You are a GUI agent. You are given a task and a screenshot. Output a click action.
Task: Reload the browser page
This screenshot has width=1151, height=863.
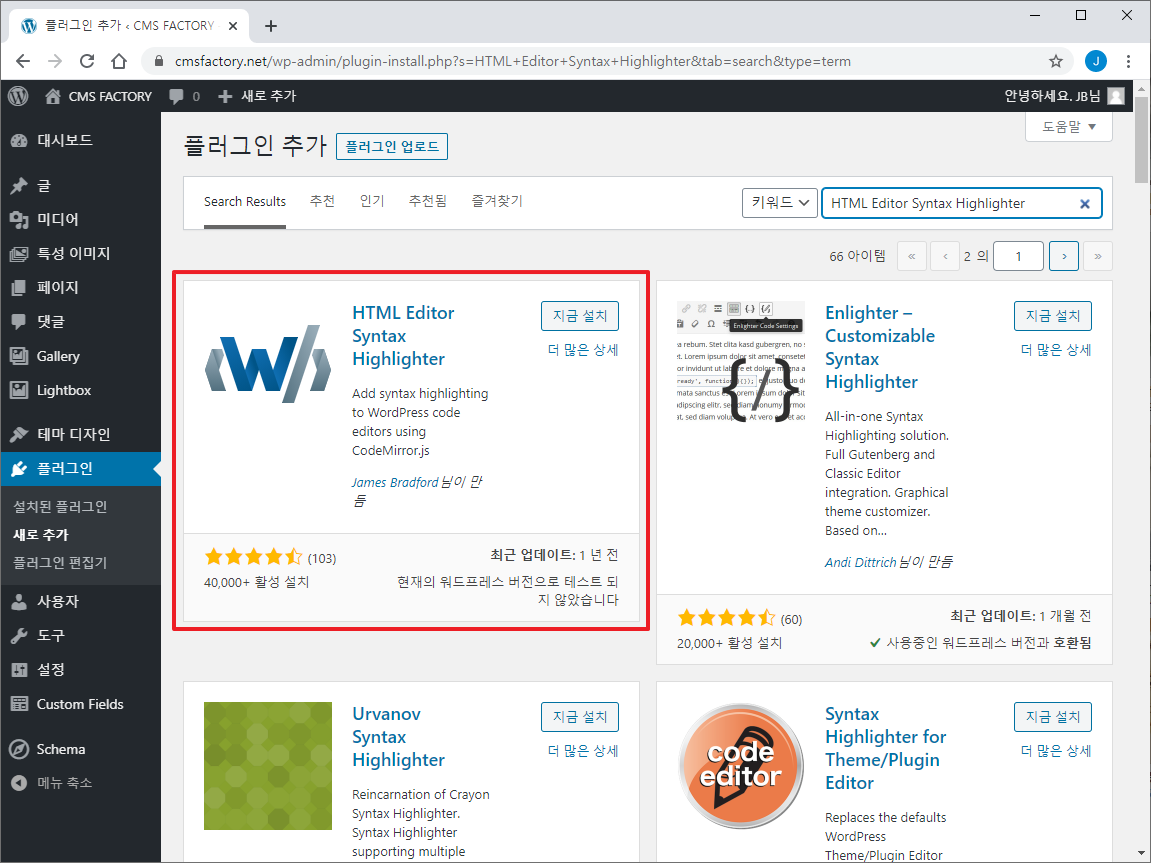(87, 61)
